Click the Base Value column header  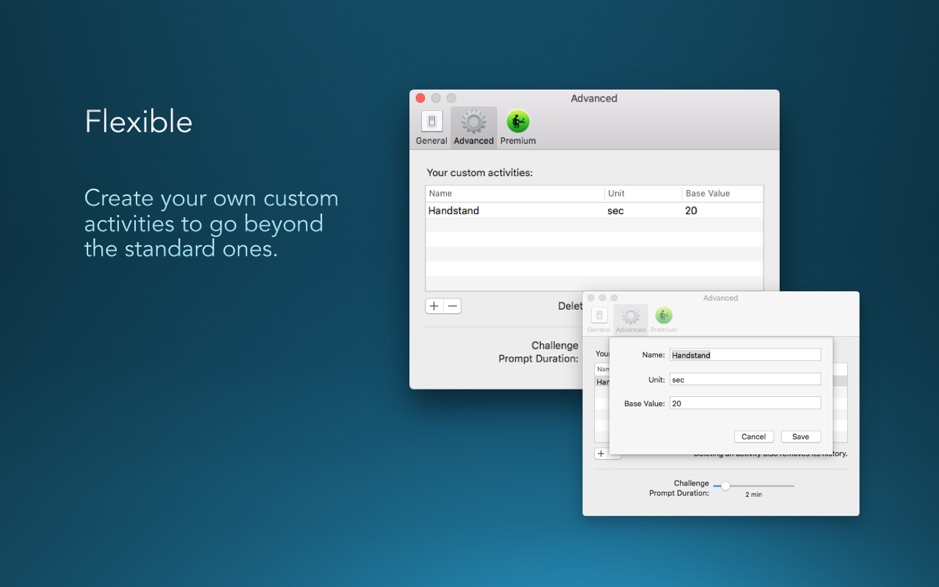pyautogui.click(x=721, y=193)
